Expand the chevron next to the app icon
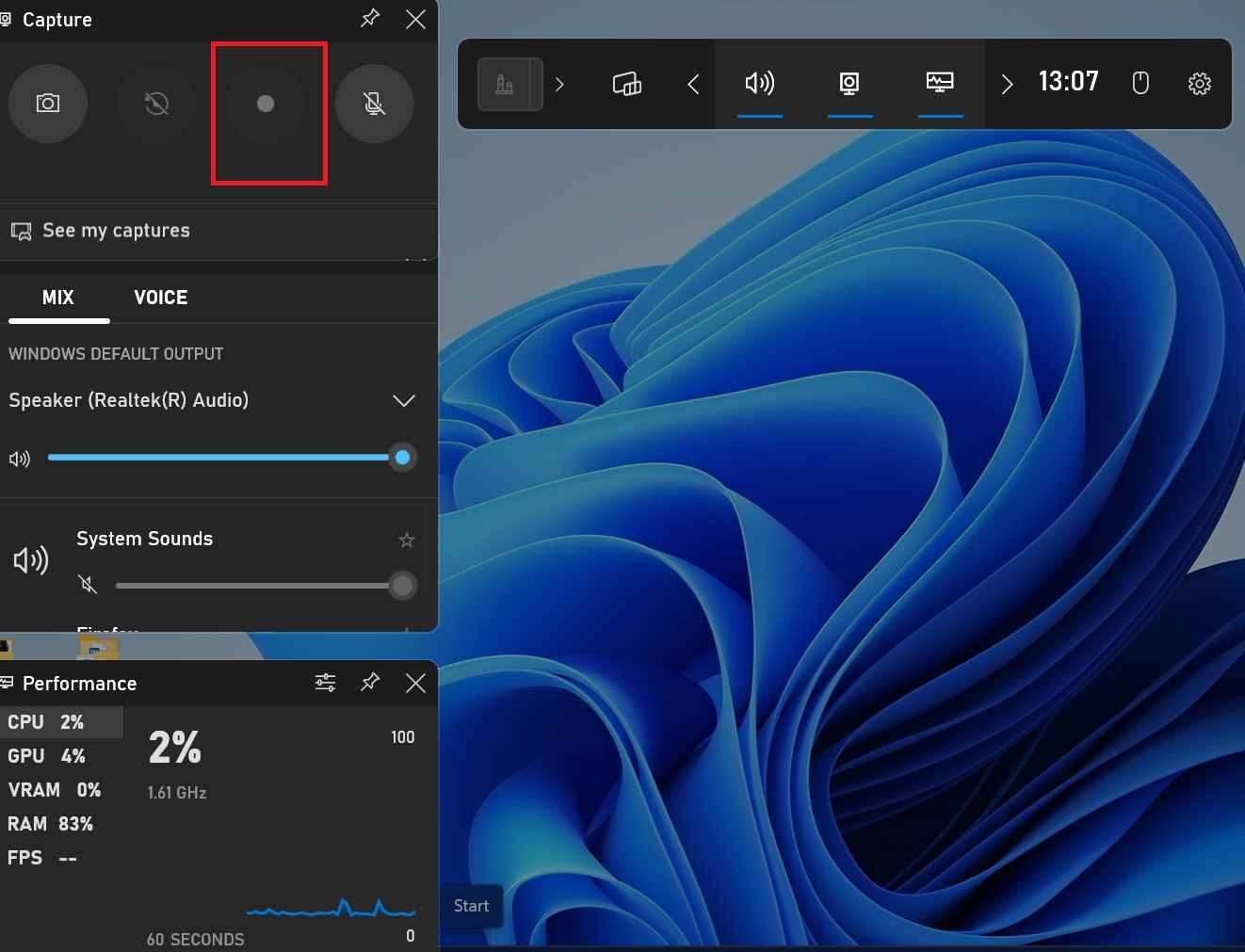This screenshot has width=1245, height=952. (559, 85)
